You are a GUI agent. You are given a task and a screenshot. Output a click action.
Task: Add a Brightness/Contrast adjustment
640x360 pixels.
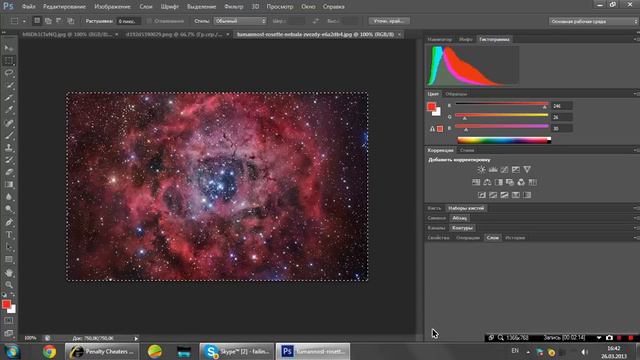point(482,169)
